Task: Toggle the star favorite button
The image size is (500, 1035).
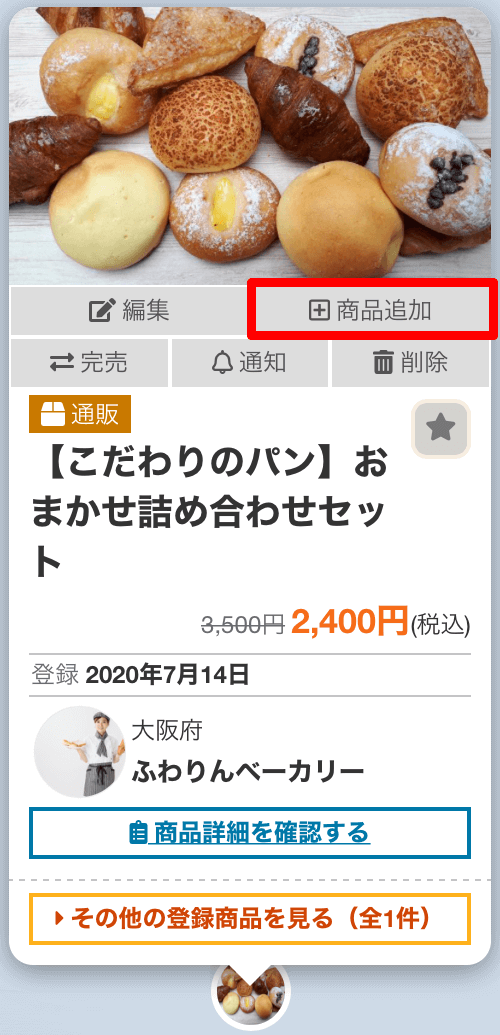Action: point(441,429)
